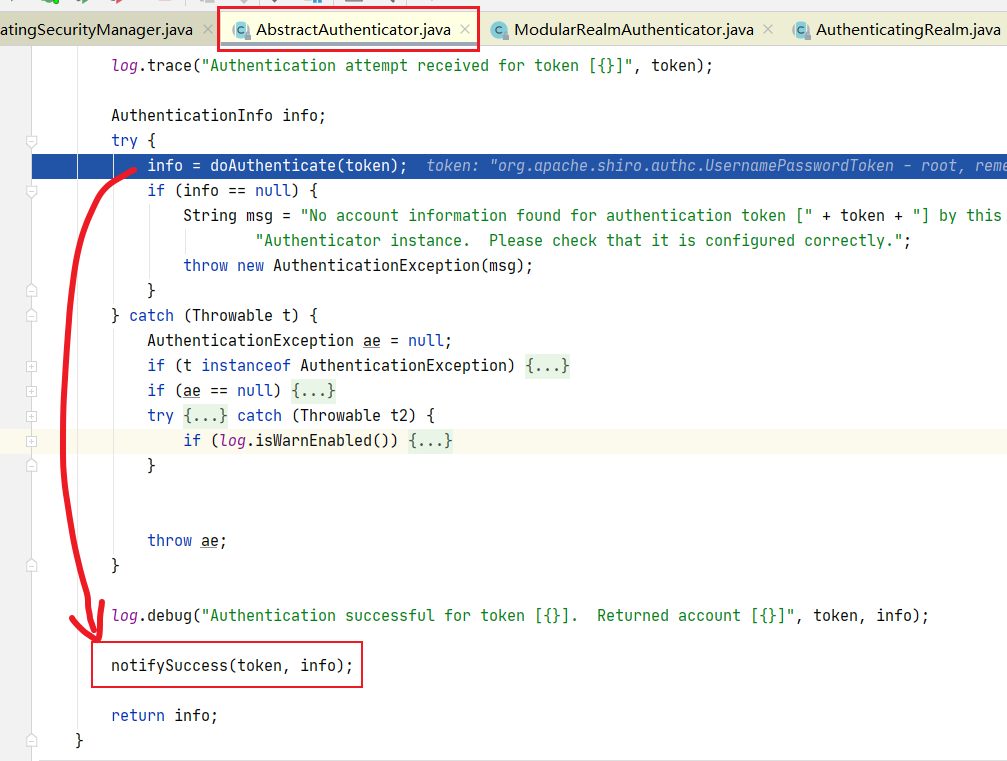Screen dimensions: 1007x761
Task: Expand the gutter plus beside 'if (t instanceof AuthenticationException)'
Action: pos(31,366)
